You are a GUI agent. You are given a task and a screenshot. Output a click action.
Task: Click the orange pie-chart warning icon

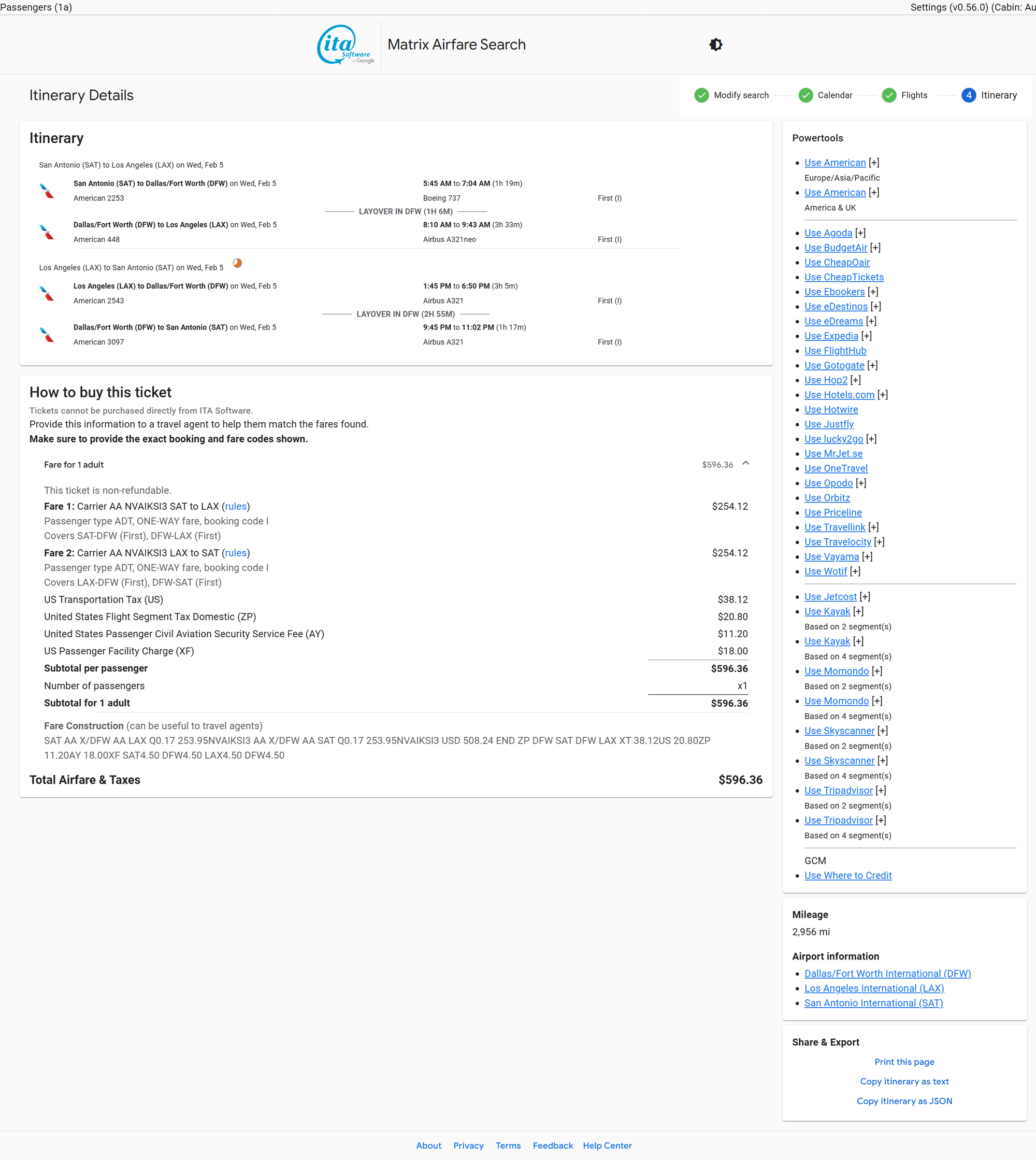[x=237, y=263]
